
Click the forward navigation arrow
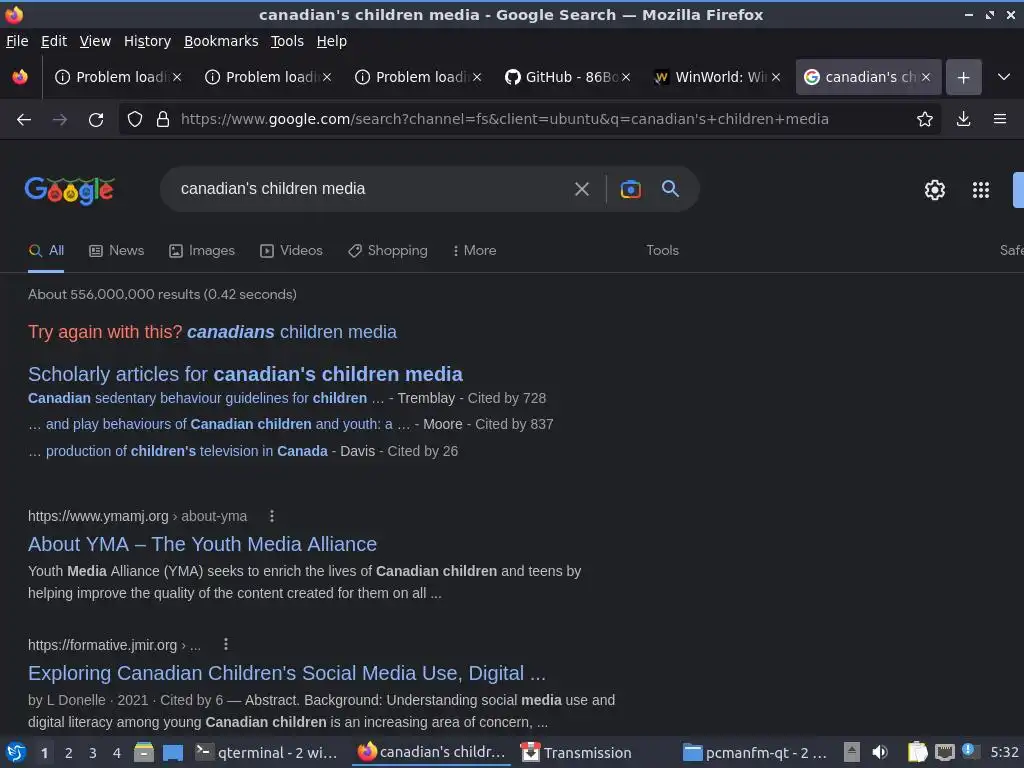point(59,120)
